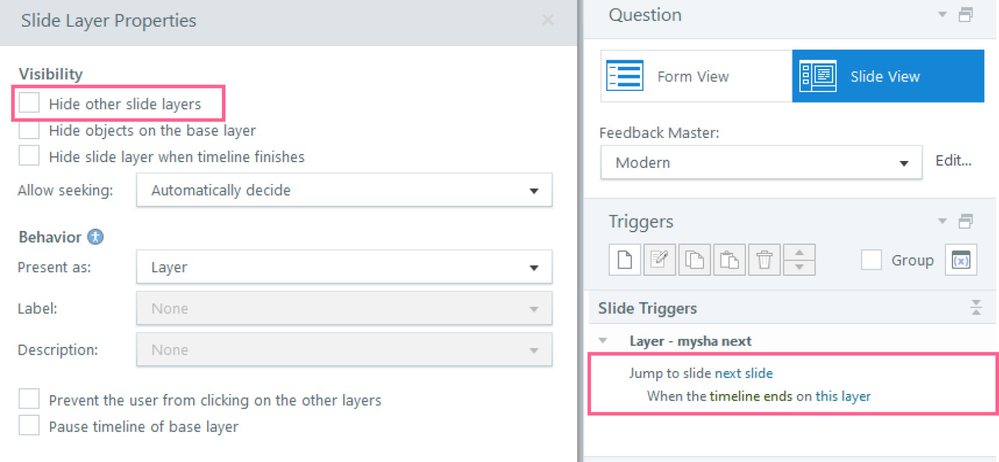
Task: Check Hide objects on the base layer
Action: (x=30, y=130)
